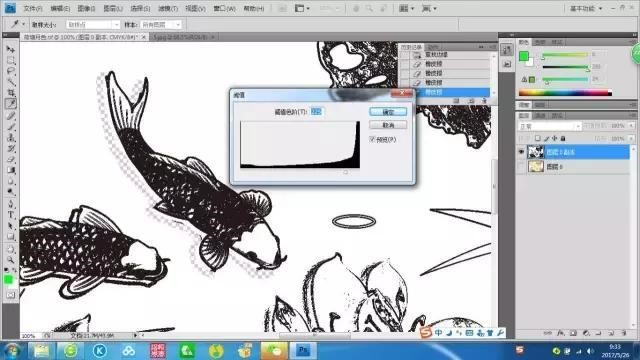Click the 确定 OK button in Threshold dialog

point(388,112)
